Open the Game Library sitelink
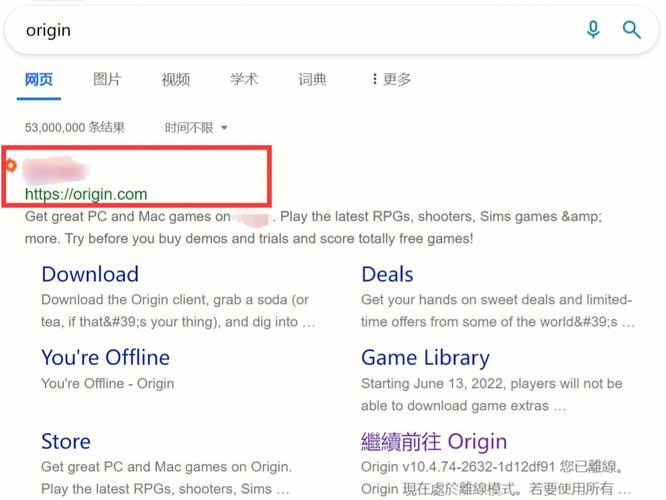The height and width of the screenshot is (500, 666). click(x=425, y=358)
